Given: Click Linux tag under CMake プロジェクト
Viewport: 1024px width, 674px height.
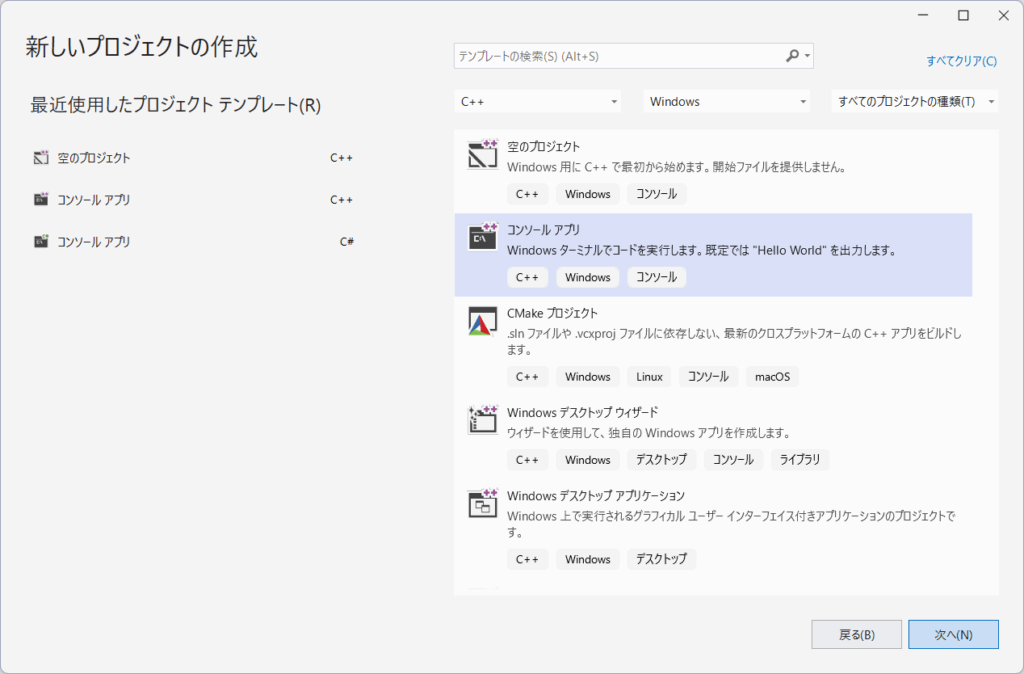Looking at the screenshot, I should (x=649, y=376).
